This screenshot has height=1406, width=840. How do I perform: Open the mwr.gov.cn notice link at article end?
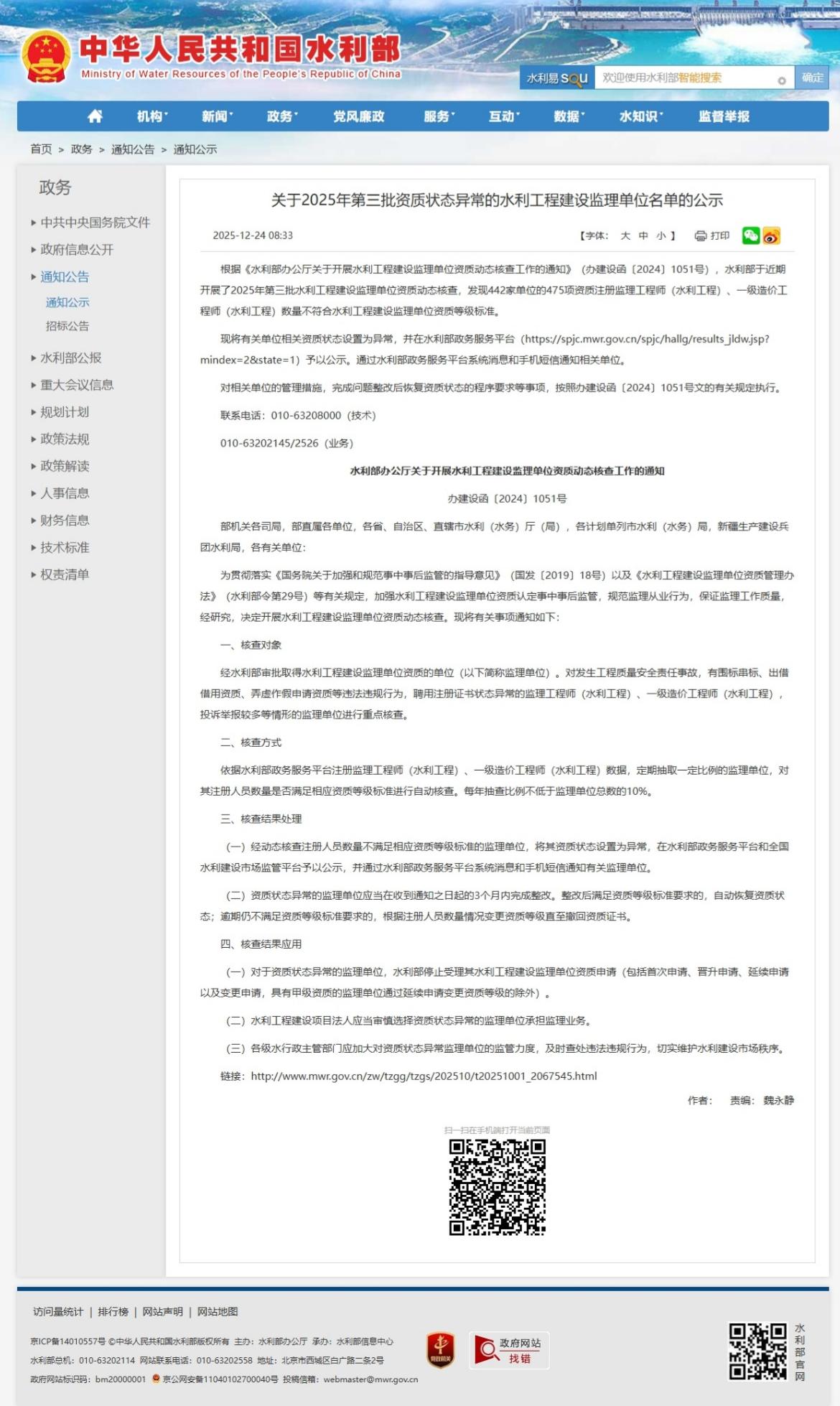click(424, 1076)
